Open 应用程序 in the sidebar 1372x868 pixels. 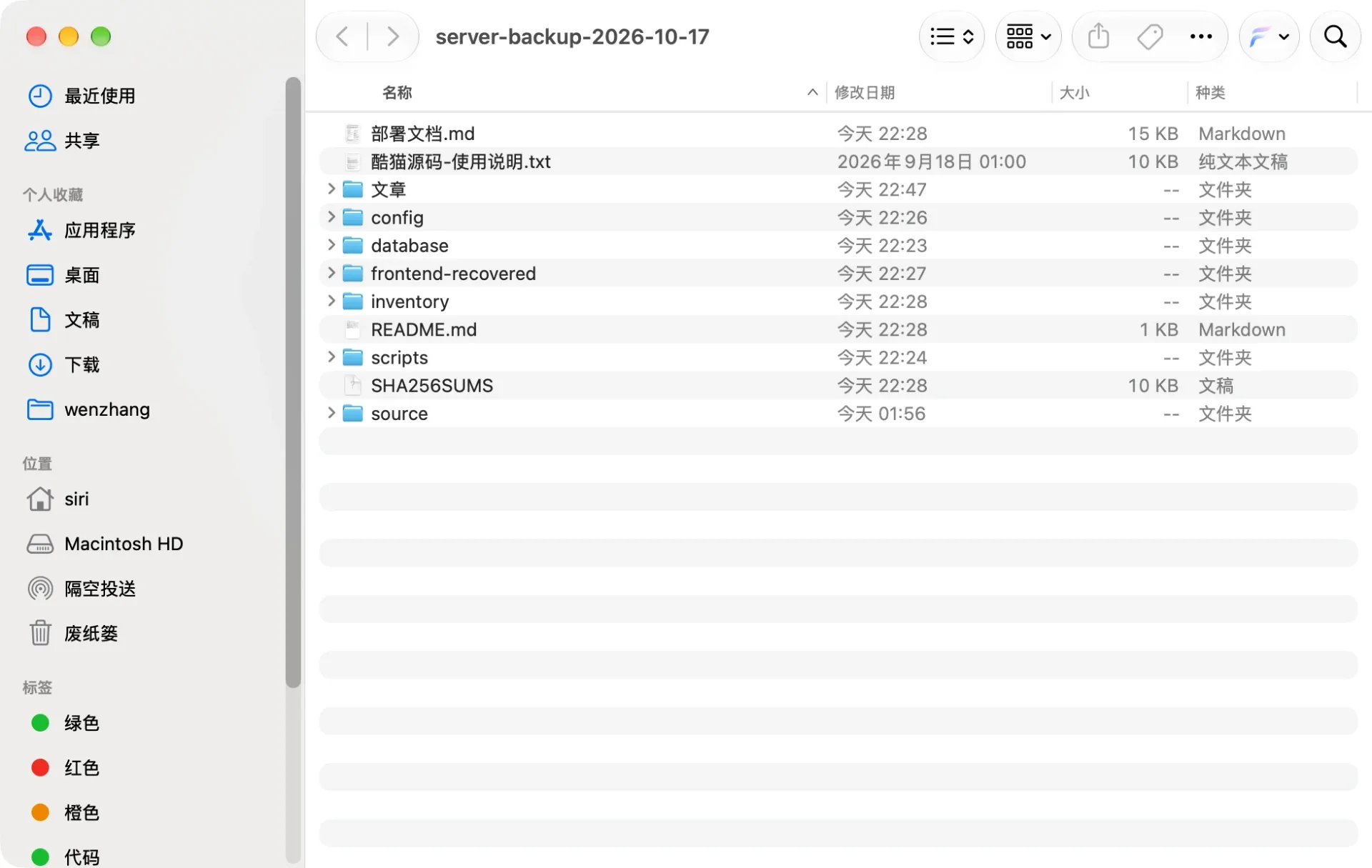click(81, 230)
